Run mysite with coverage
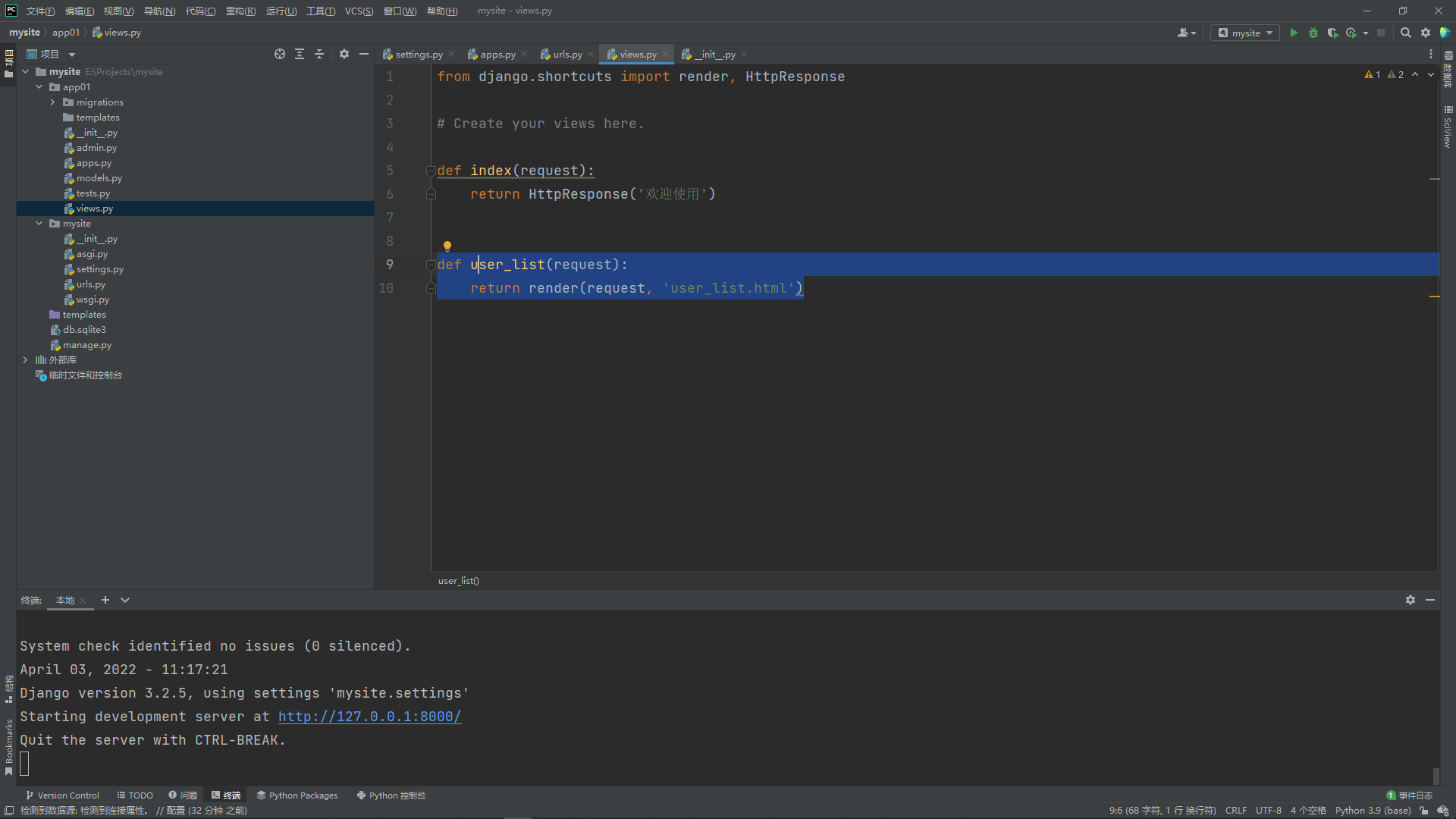 tap(1332, 33)
